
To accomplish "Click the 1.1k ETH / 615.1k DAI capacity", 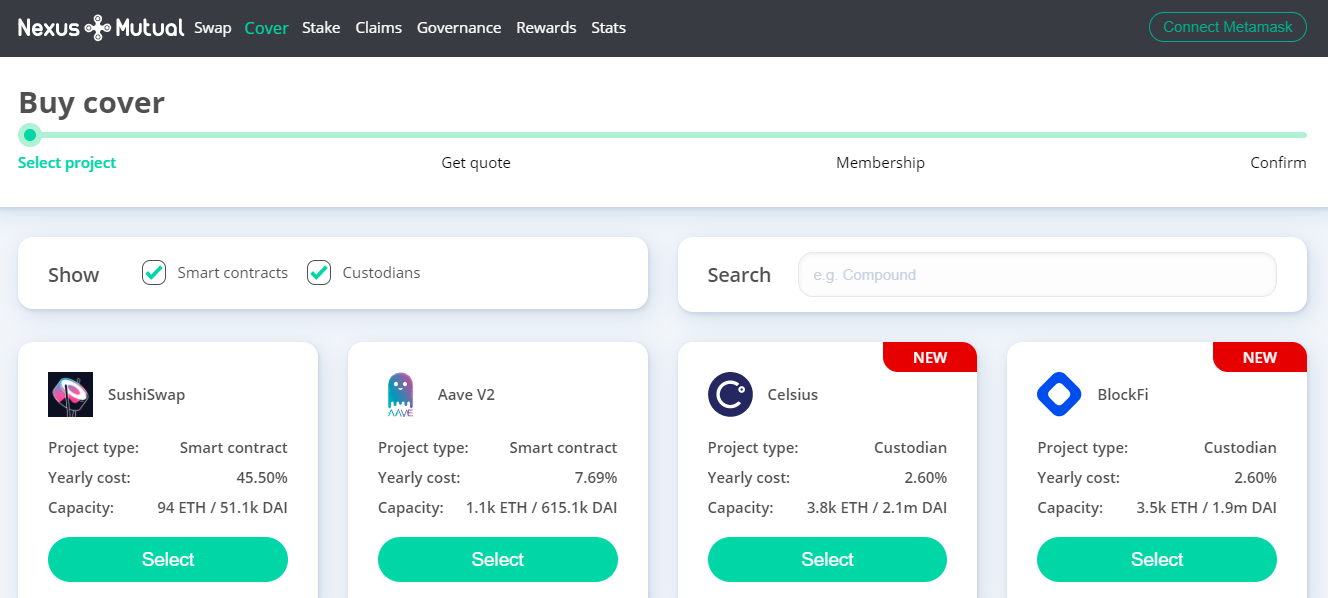I will 542,508.
